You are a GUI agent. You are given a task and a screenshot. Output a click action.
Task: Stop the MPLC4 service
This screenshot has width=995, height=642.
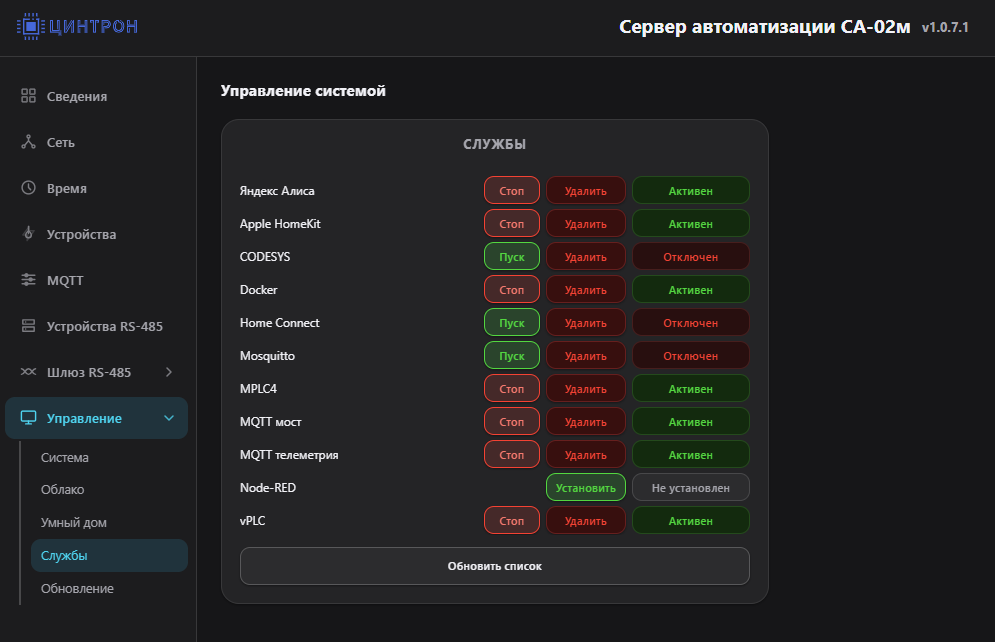(x=511, y=388)
